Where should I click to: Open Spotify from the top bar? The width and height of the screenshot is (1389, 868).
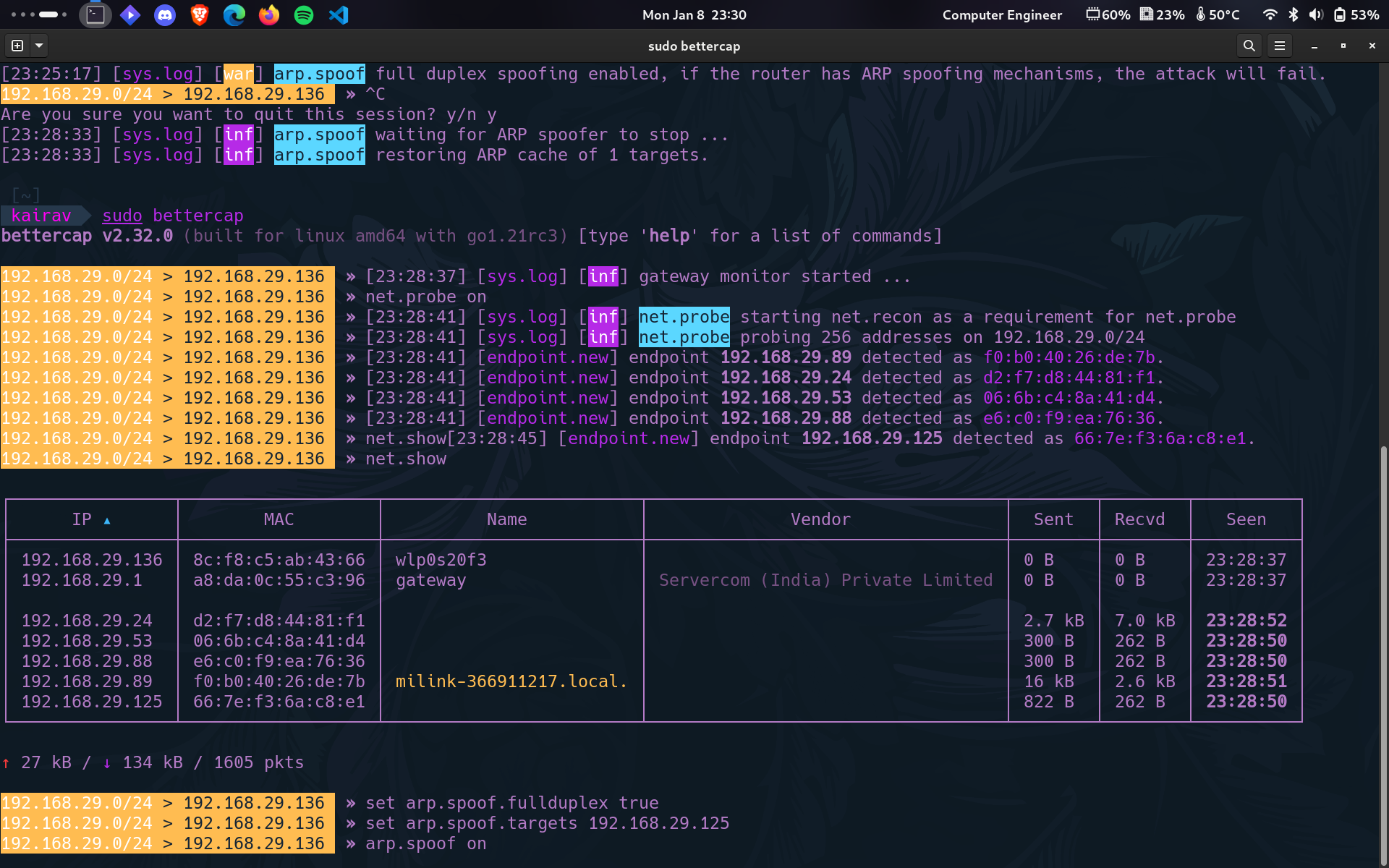click(304, 14)
